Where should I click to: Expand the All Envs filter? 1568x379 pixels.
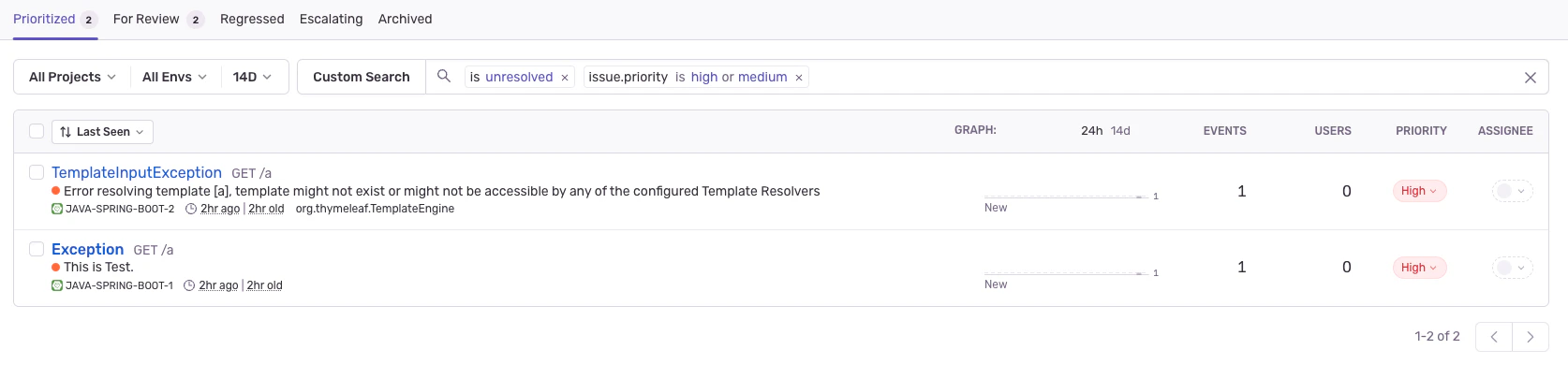[x=174, y=77]
